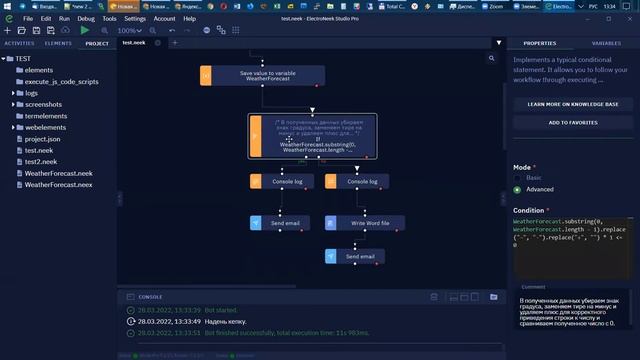Open the Help menu
The width and height of the screenshot is (640, 360).
coord(189,19)
